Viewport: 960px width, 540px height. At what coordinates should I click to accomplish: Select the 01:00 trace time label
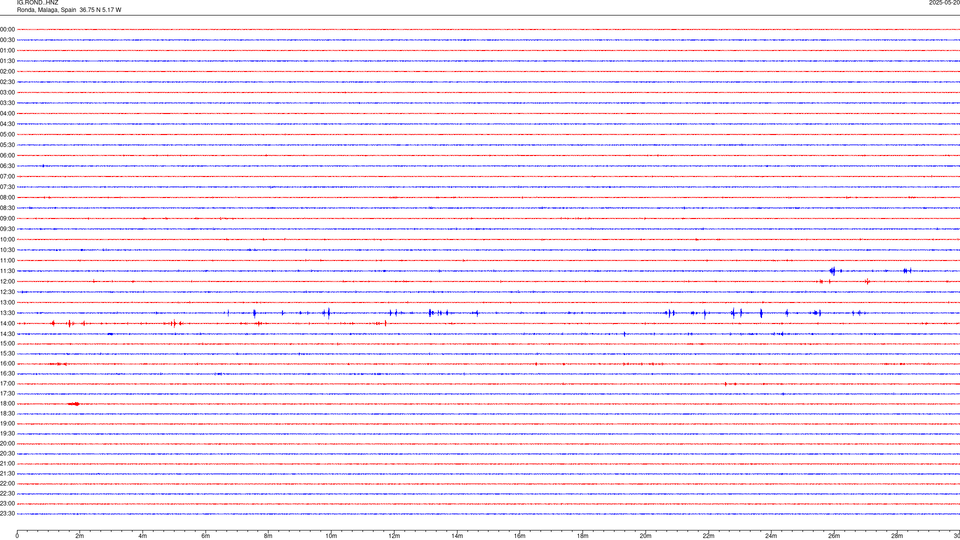(7, 50)
